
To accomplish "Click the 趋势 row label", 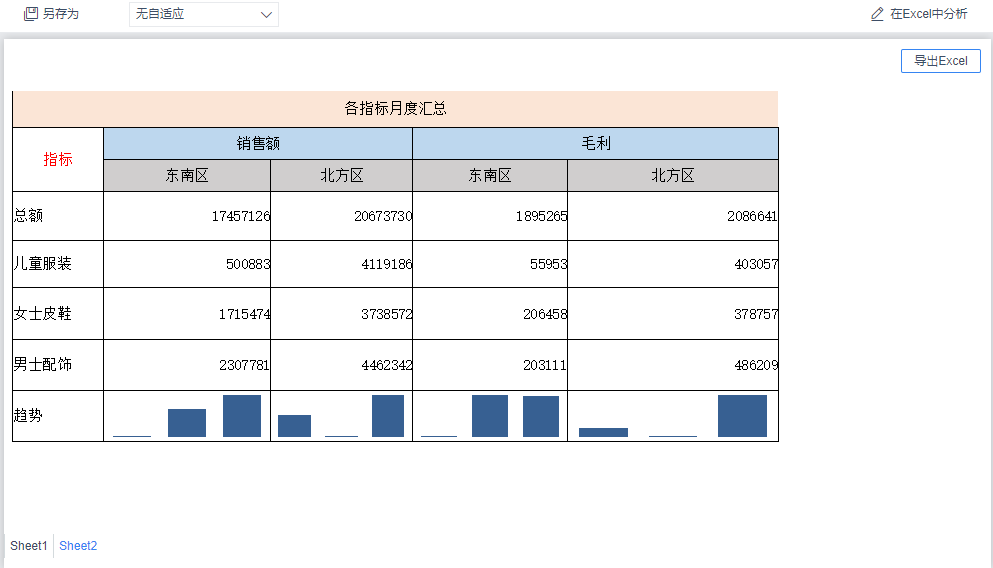I will (x=28, y=415).
